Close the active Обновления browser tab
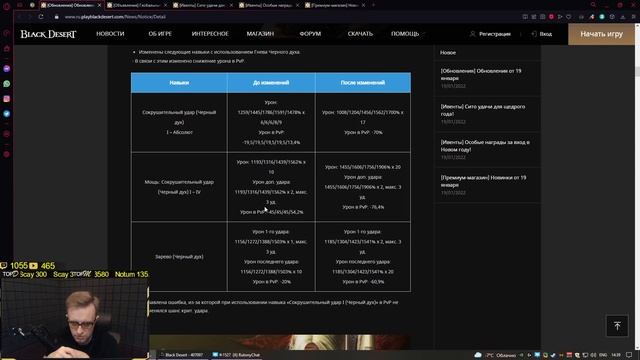 [99, 5]
